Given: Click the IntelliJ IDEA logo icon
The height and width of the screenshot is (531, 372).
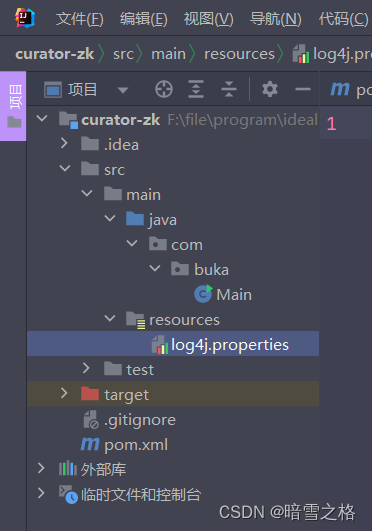Looking at the screenshot, I should tap(25, 18).
